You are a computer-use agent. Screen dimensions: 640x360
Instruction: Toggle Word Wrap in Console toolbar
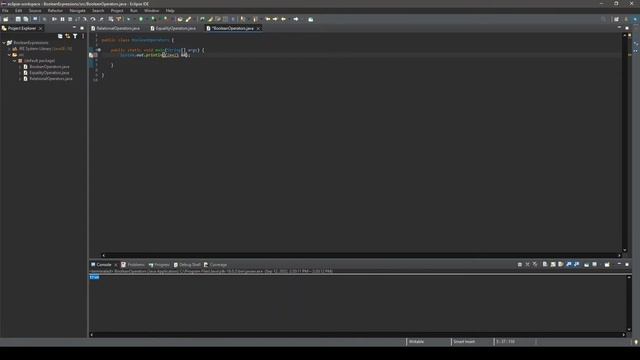click(x=561, y=264)
